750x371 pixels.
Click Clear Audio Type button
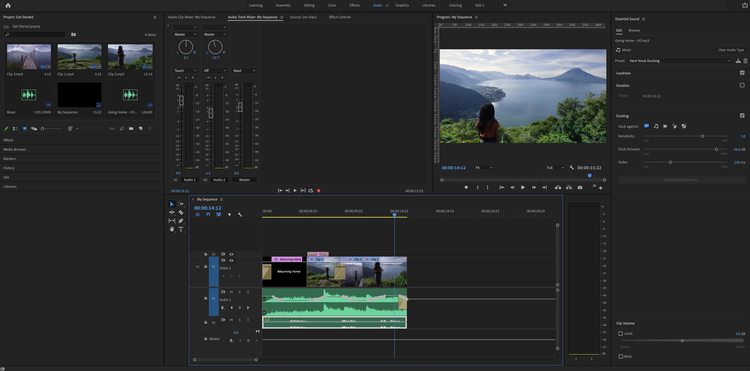pyautogui.click(x=731, y=50)
